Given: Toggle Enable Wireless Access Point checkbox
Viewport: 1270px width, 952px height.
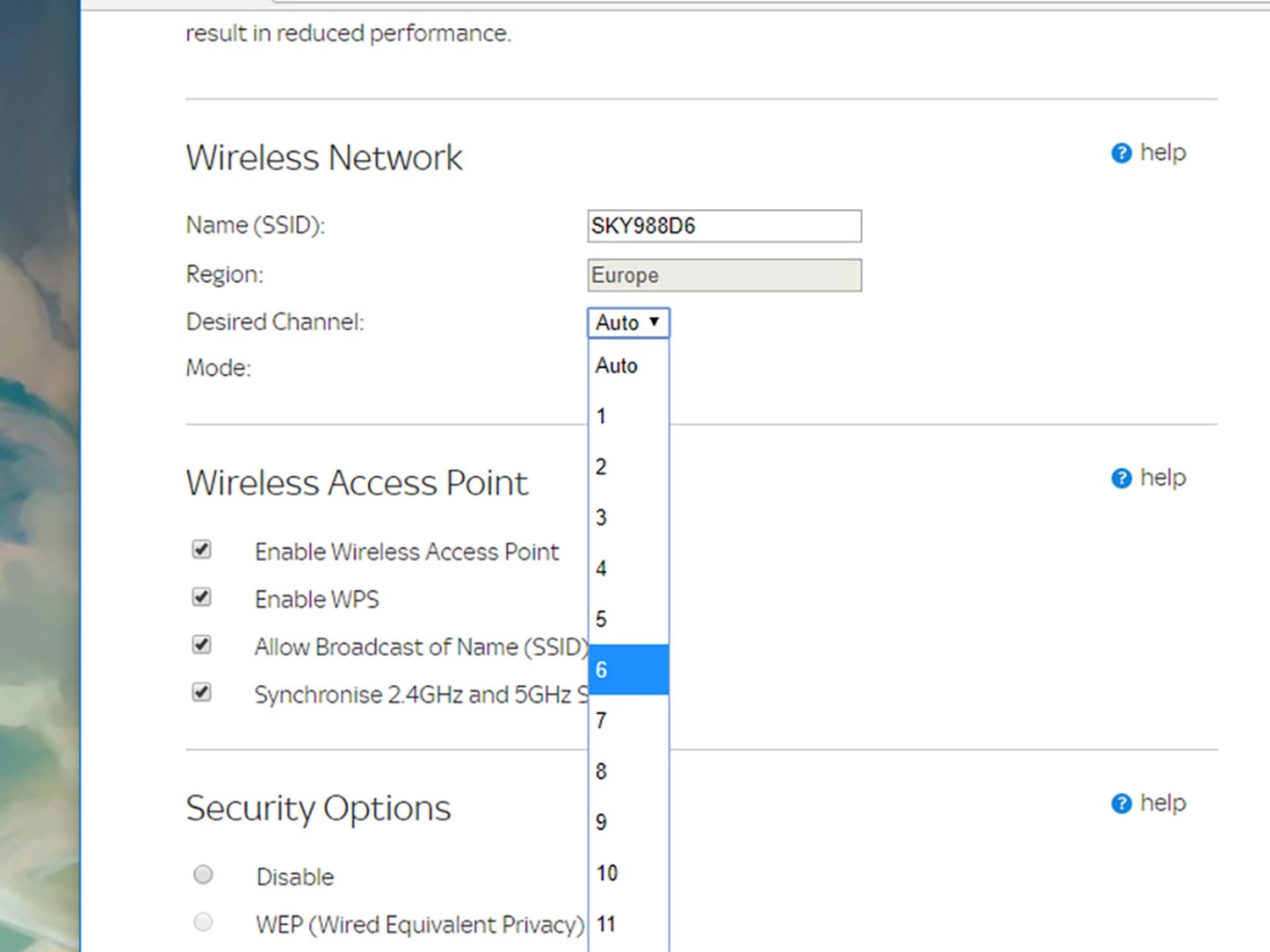Looking at the screenshot, I should pos(202,550).
